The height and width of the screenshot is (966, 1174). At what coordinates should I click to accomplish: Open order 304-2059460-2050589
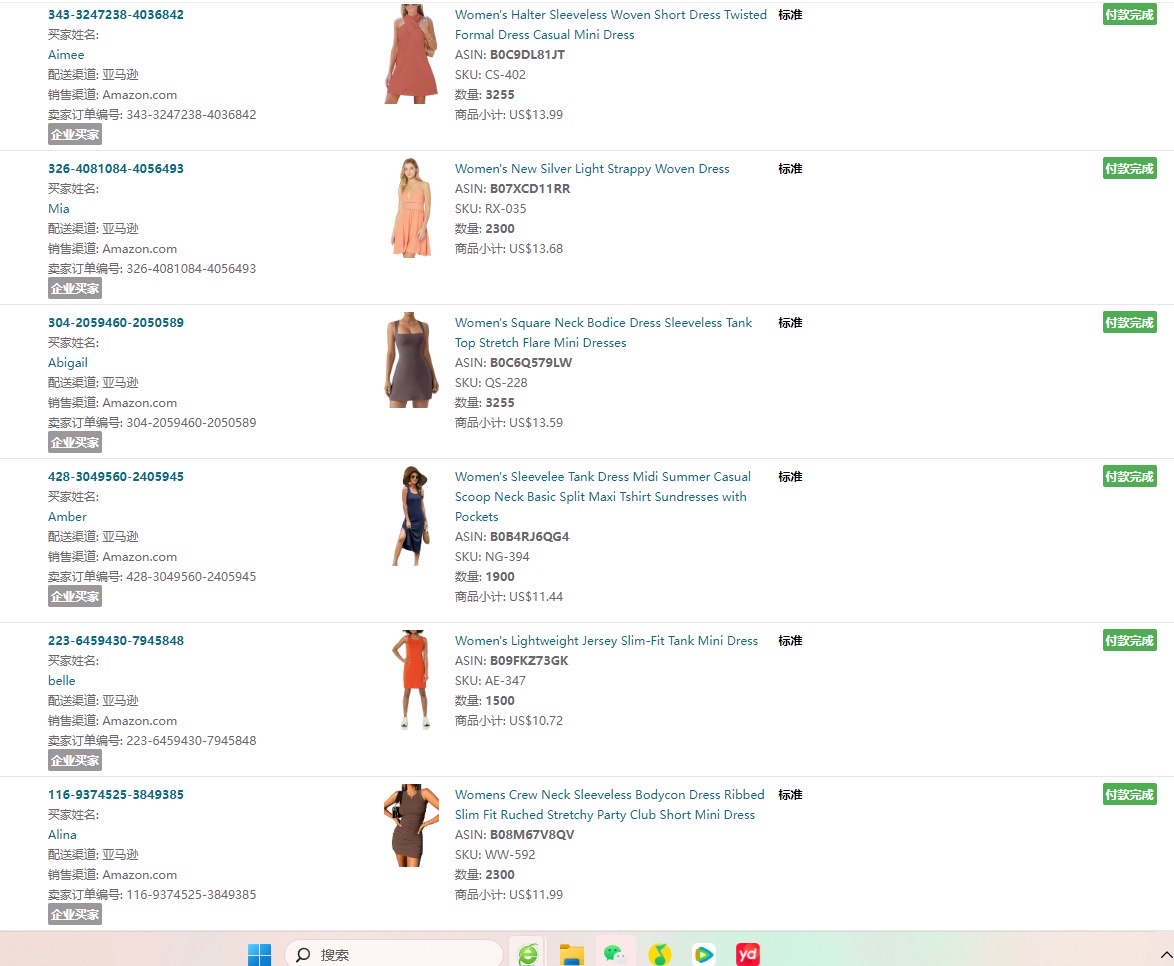pos(116,323)
